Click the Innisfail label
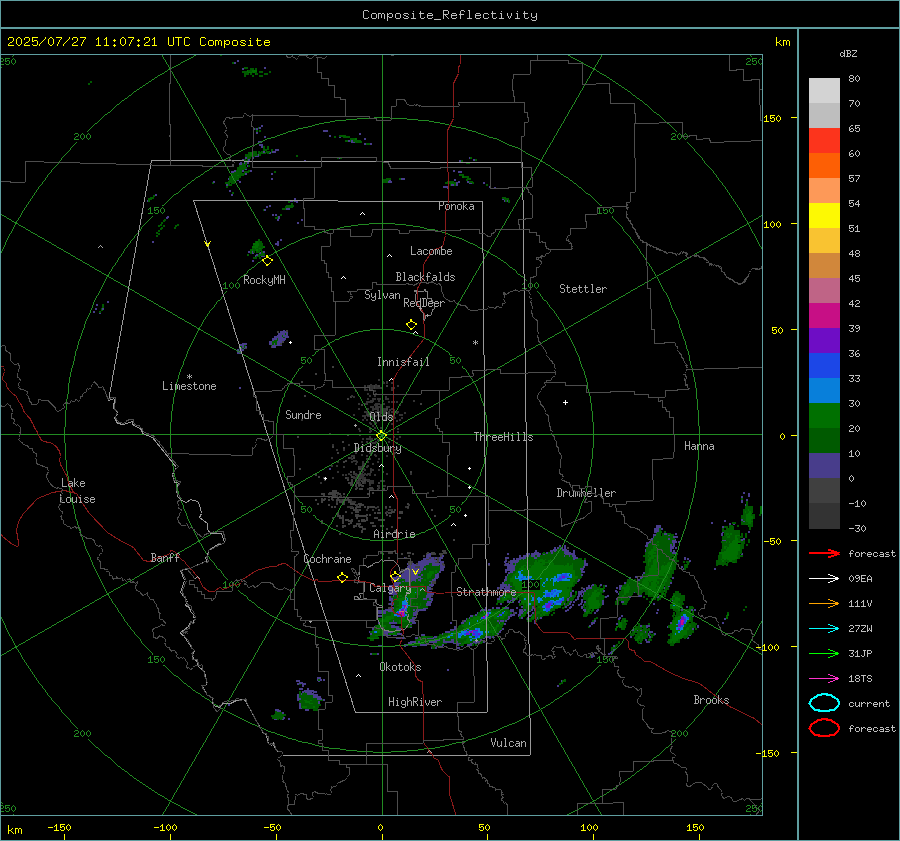Image resolution: width=900 pixels, height=841 pixels. 403,362
